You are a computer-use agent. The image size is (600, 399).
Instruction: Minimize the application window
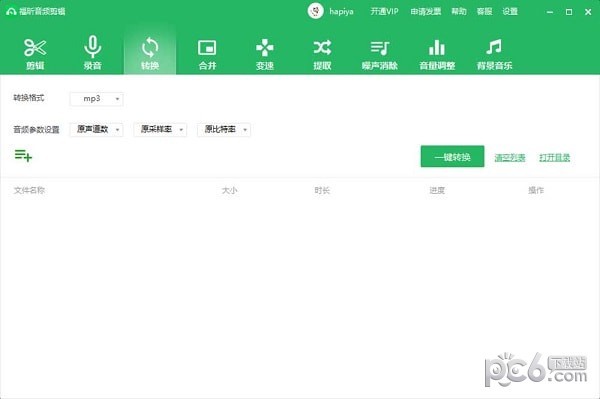coord(550,12)
